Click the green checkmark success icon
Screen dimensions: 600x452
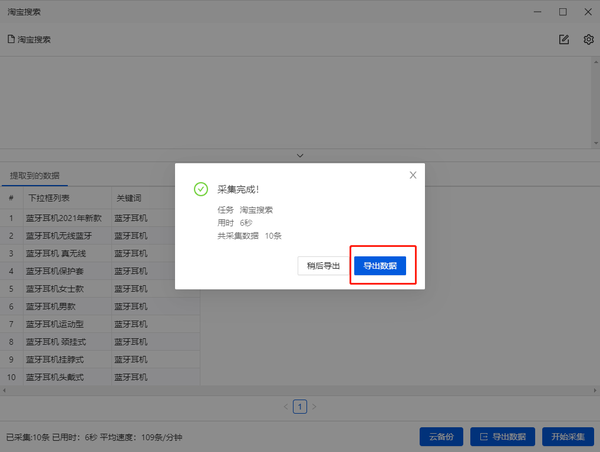[x=201, y=189]
